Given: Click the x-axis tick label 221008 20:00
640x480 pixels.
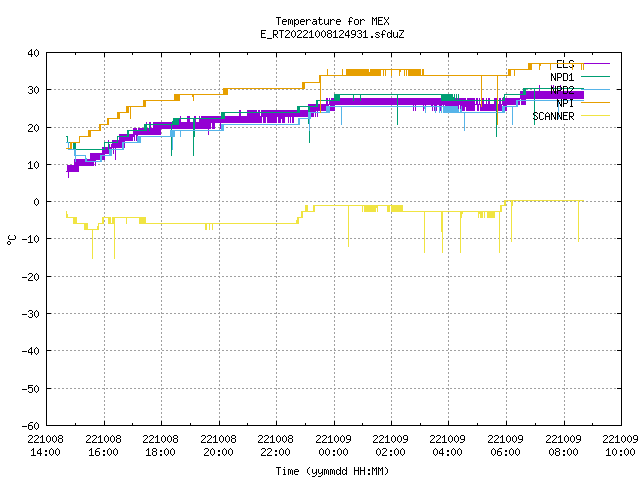Looking at the screenshot, I should pyautogui.click(x=218, y=446).
